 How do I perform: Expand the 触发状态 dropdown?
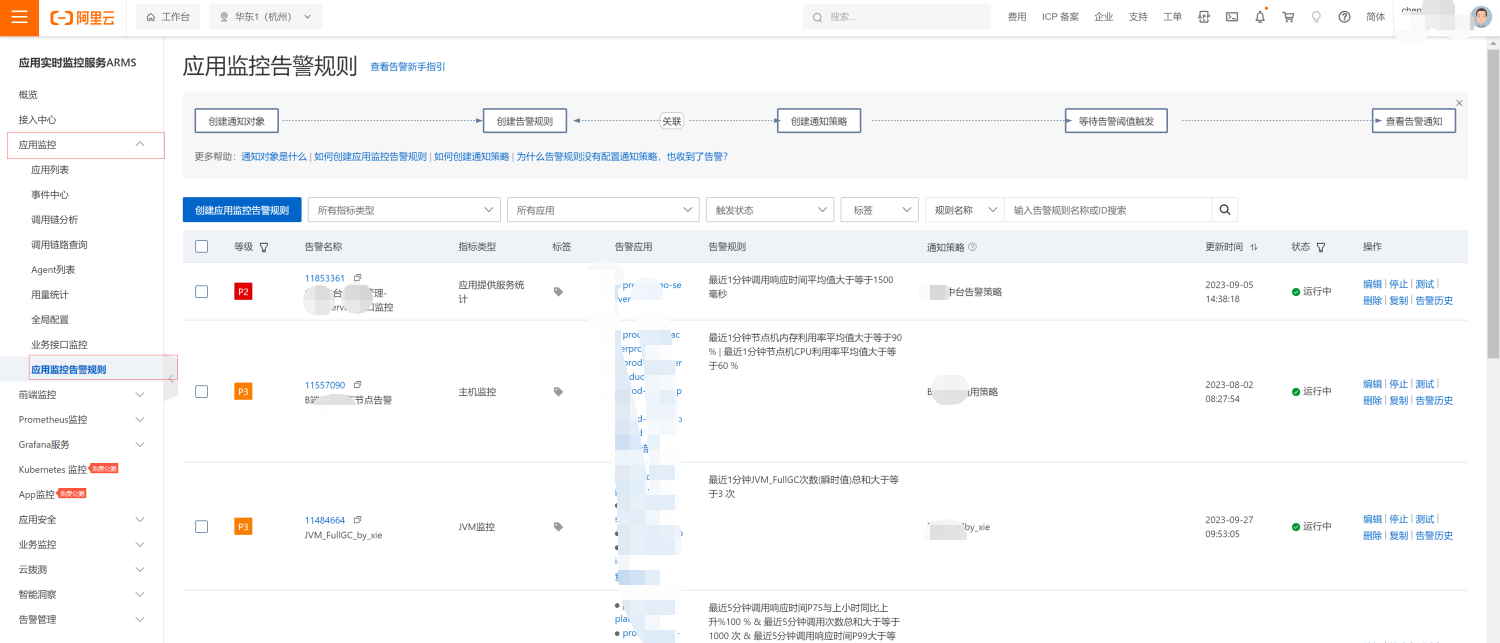[769, 210]
